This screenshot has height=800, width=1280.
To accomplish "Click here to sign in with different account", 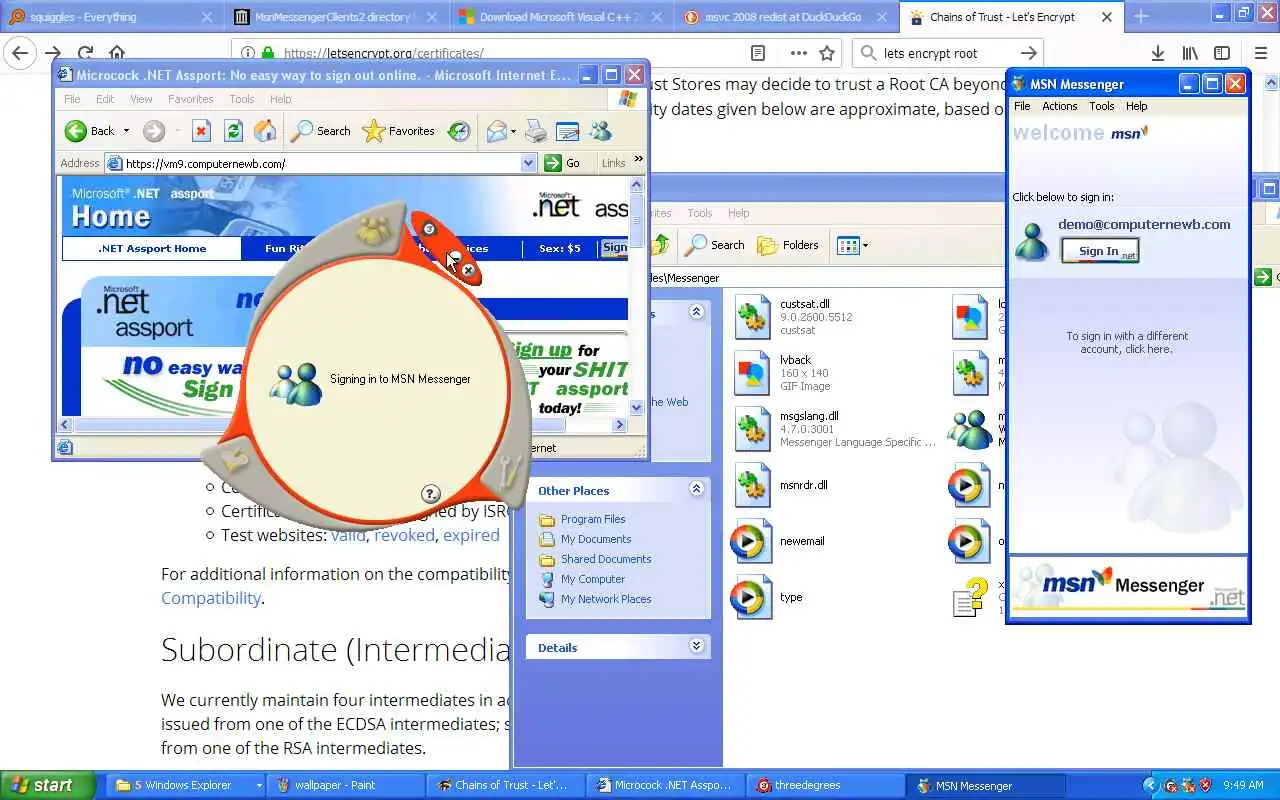I will tap(1126, 342).
